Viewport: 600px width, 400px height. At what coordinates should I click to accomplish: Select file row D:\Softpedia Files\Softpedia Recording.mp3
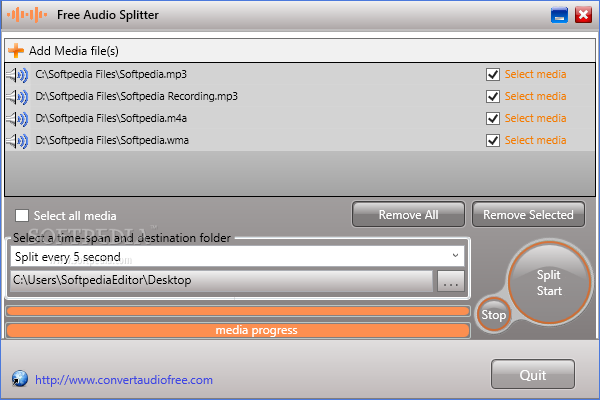(300, 96)
